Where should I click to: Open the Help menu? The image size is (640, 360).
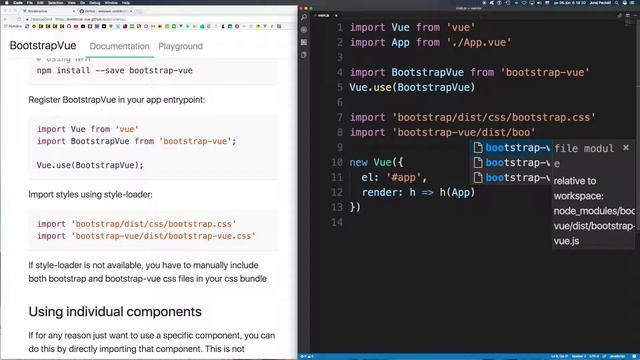126,2
